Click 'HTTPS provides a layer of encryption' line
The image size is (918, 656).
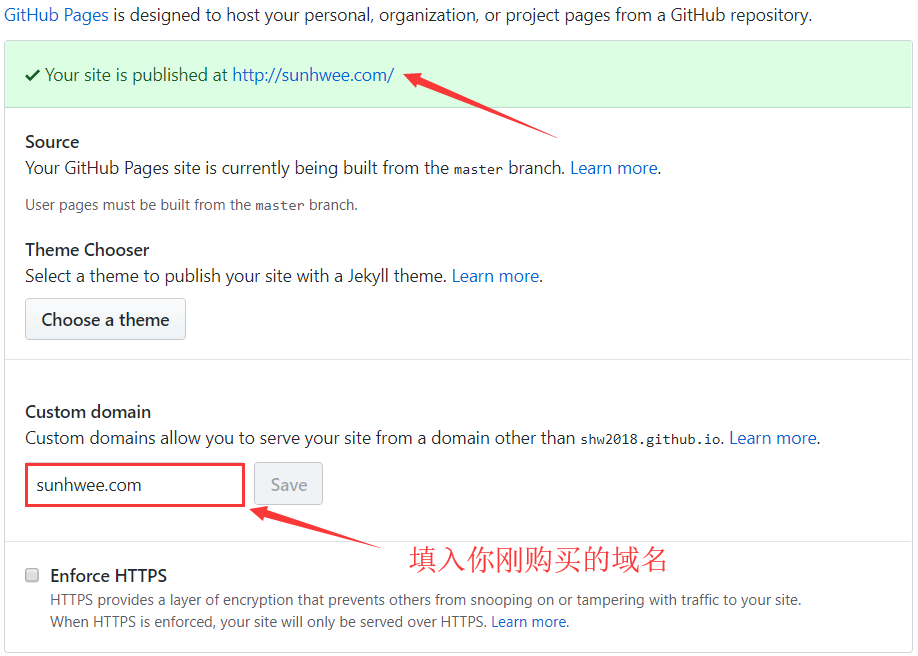pos(426,600)
